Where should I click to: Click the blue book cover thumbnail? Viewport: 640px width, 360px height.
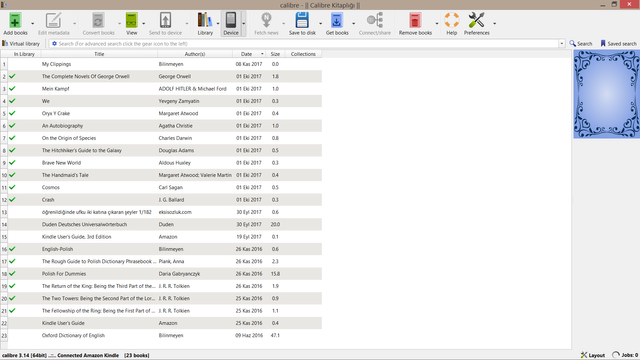[607, 94]
